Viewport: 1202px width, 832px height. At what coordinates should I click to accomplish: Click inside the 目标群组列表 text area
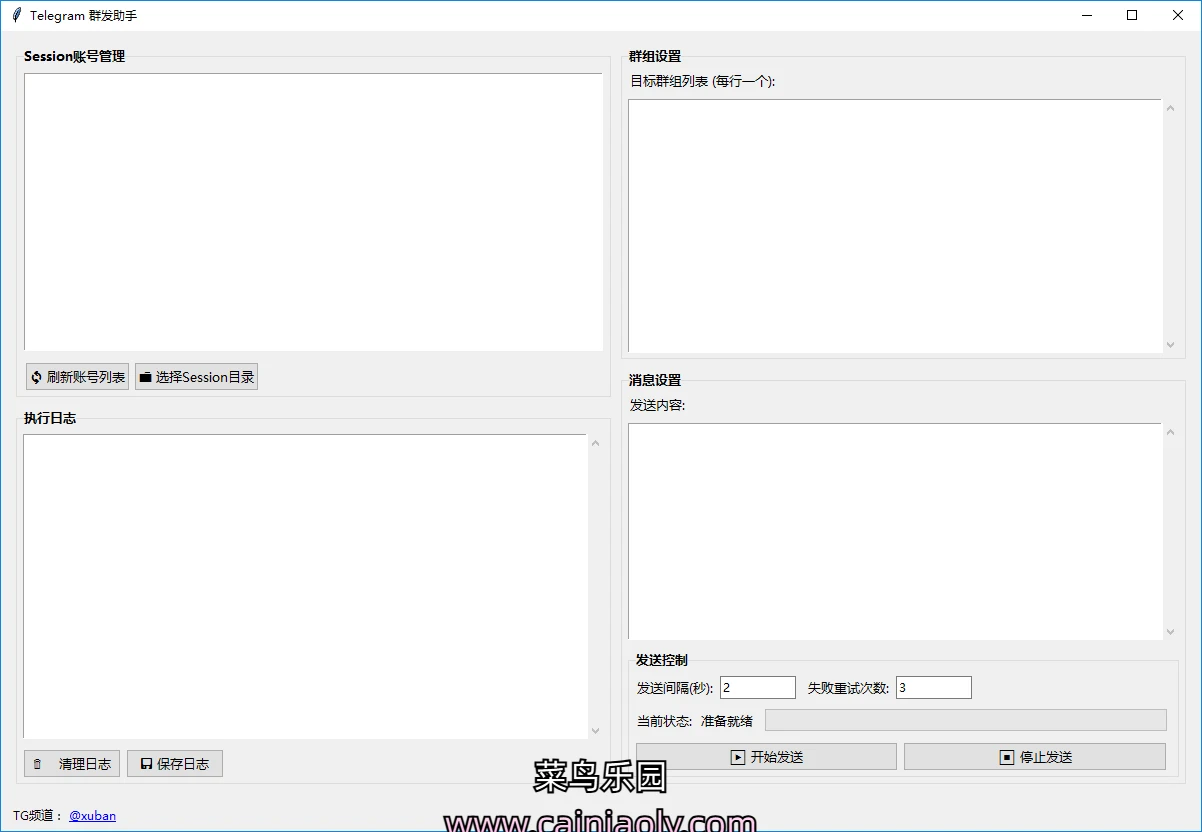[895, 225]
